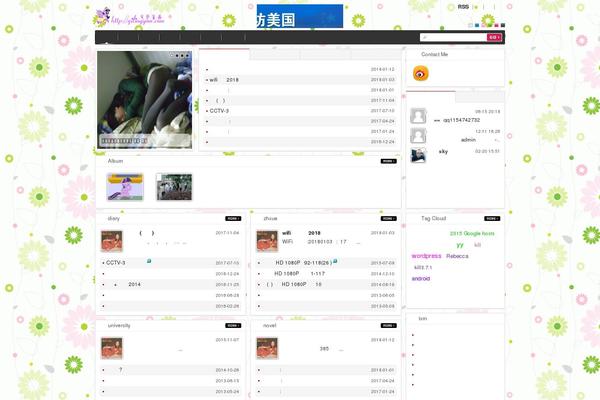Open zhixue featured post 'wifi 2018'

301,233
